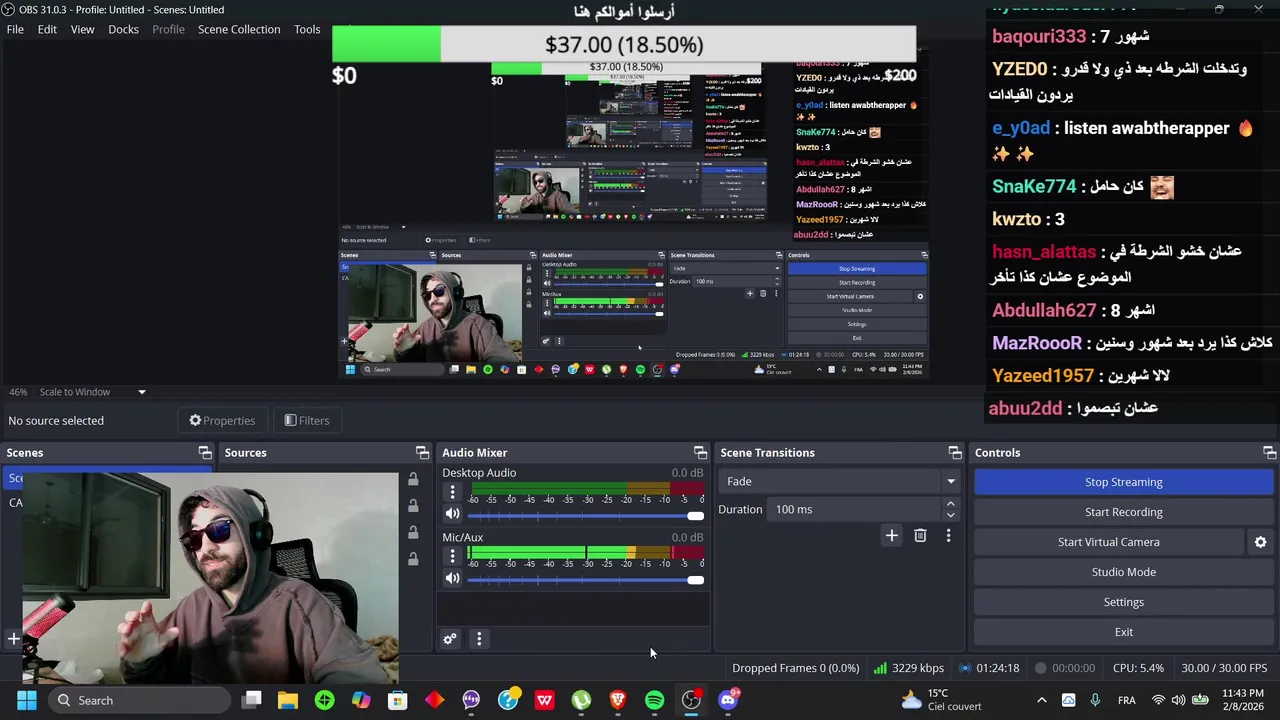1280x720 pixels.
Task: Open source Filters button
Action: 307,421
